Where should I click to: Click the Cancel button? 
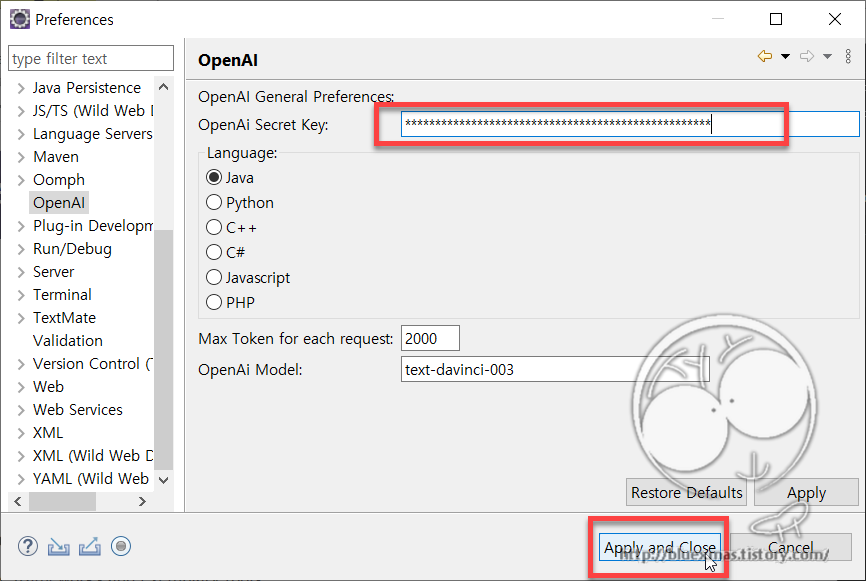790,547
